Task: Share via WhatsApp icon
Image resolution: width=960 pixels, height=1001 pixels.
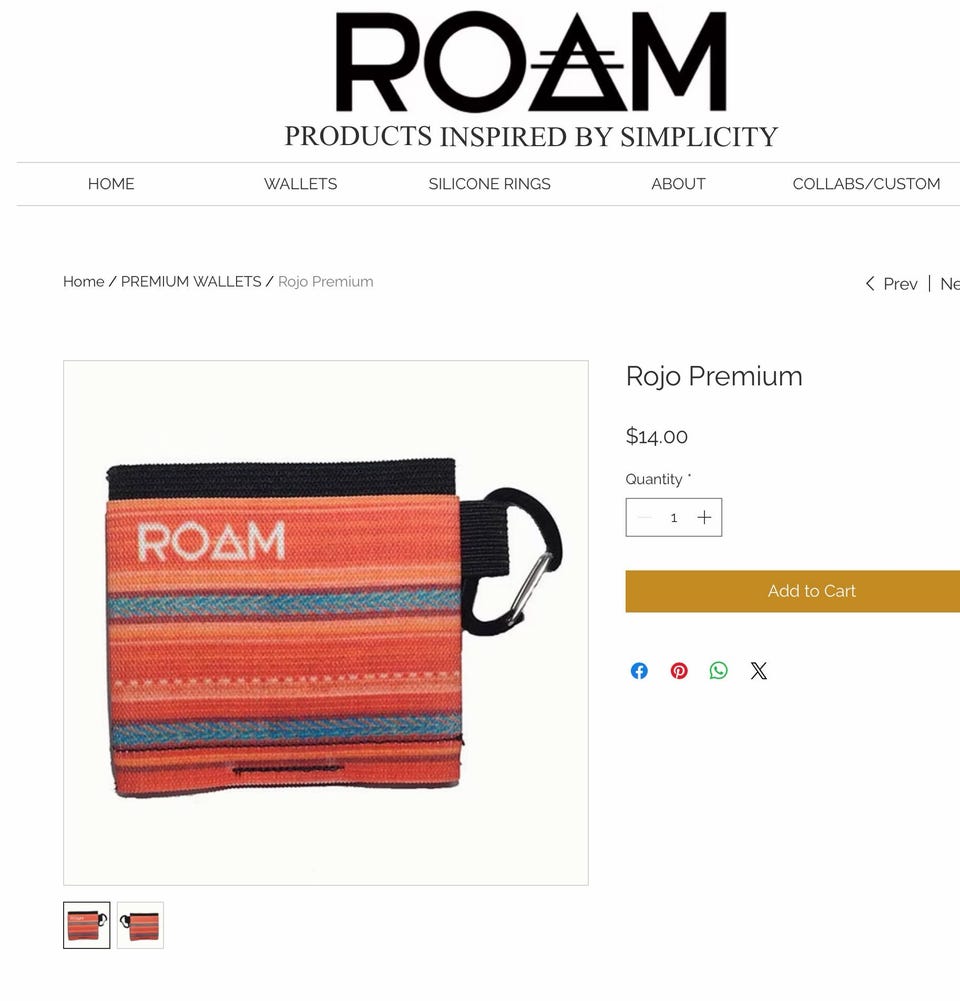Action: [x=719, y=671]
